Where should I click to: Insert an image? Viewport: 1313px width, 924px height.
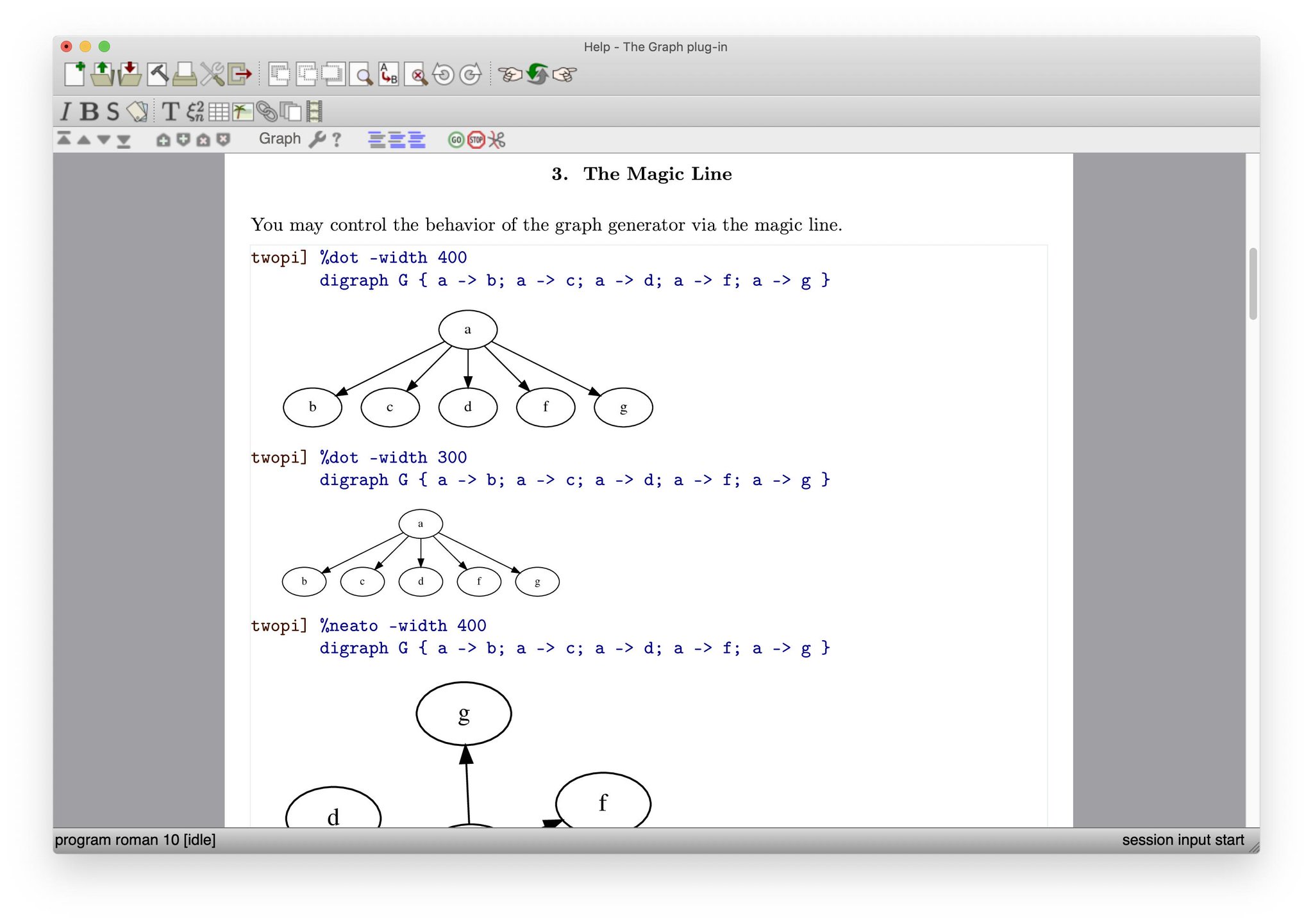[242, 111]
